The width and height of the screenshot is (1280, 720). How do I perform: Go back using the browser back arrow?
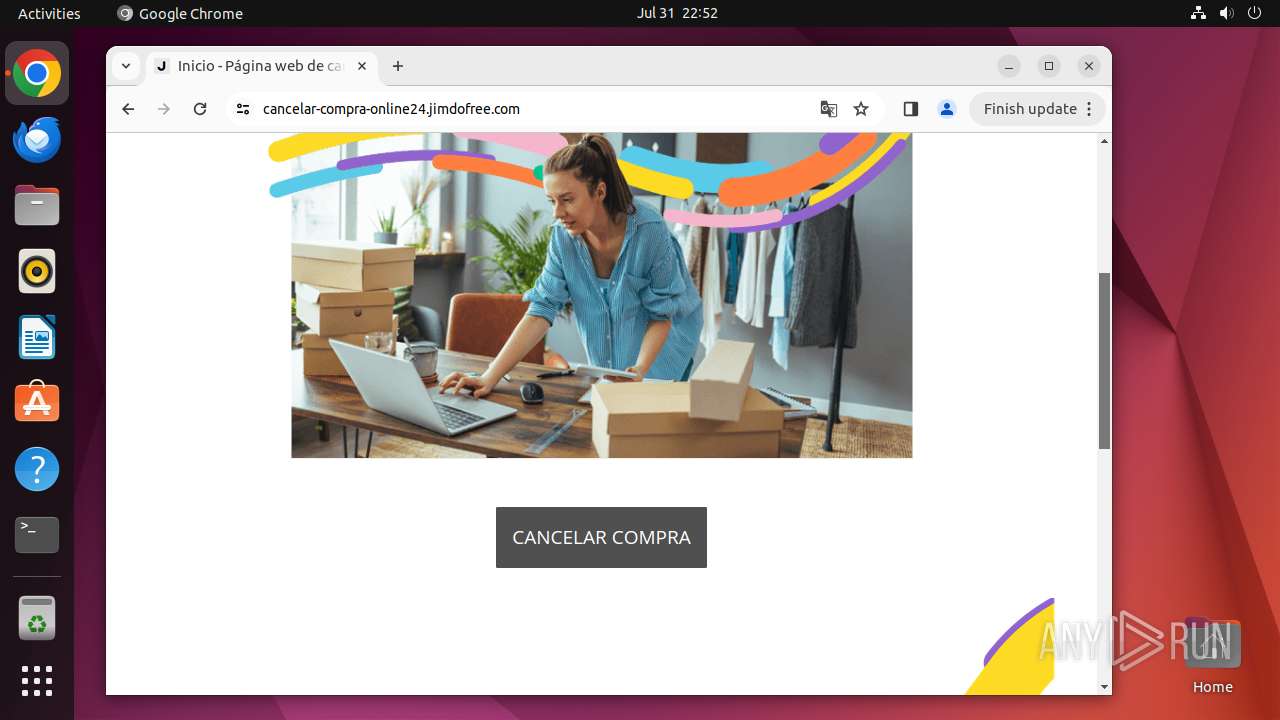point(128,109)
